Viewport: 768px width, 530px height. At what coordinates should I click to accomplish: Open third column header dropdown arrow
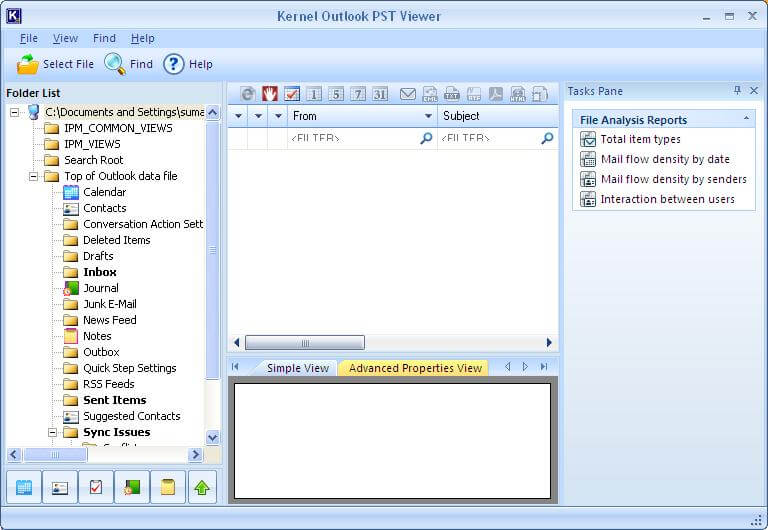pyautogui.click(x=278, y=116)
